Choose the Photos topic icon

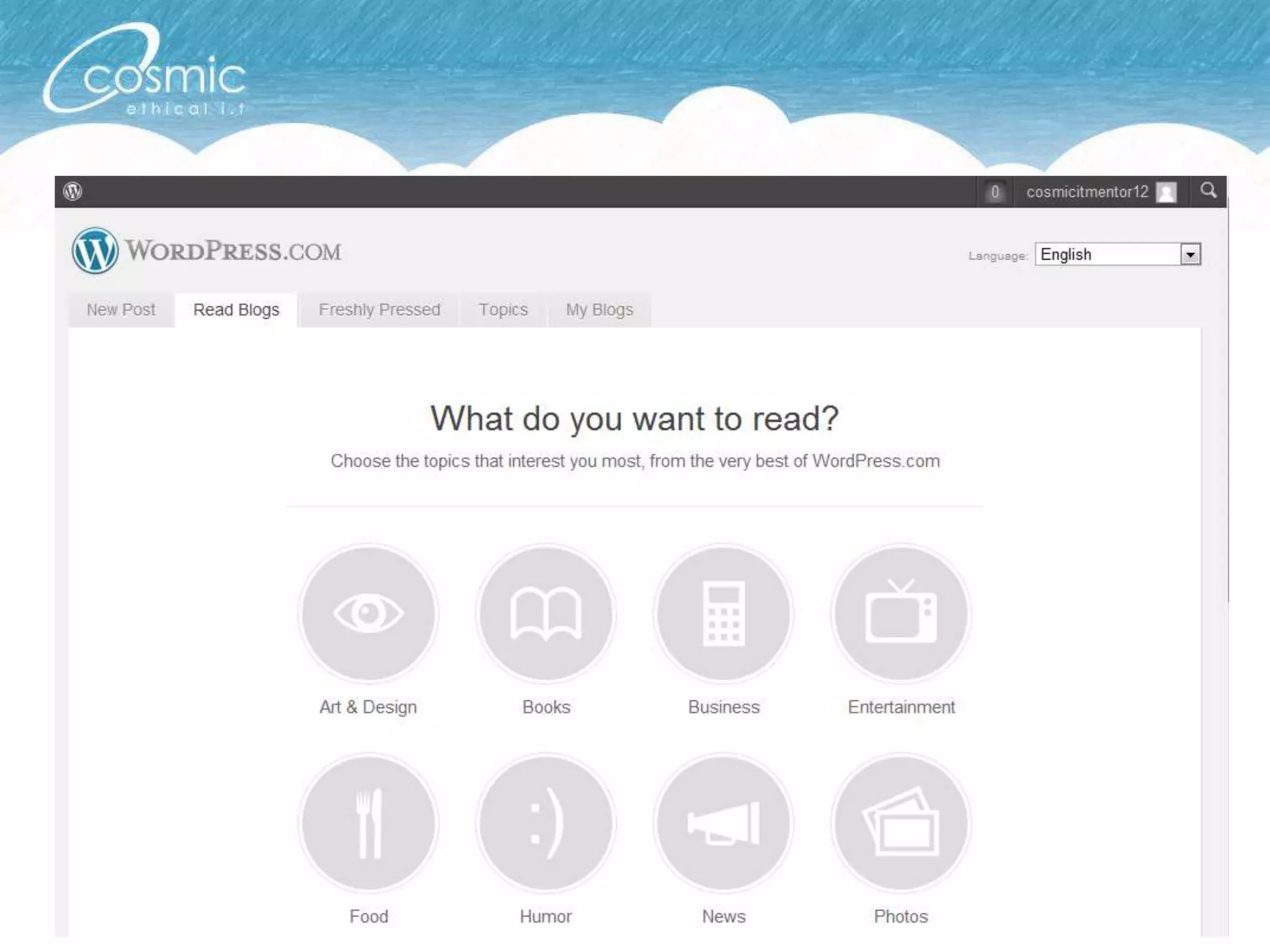coord(901,823)
